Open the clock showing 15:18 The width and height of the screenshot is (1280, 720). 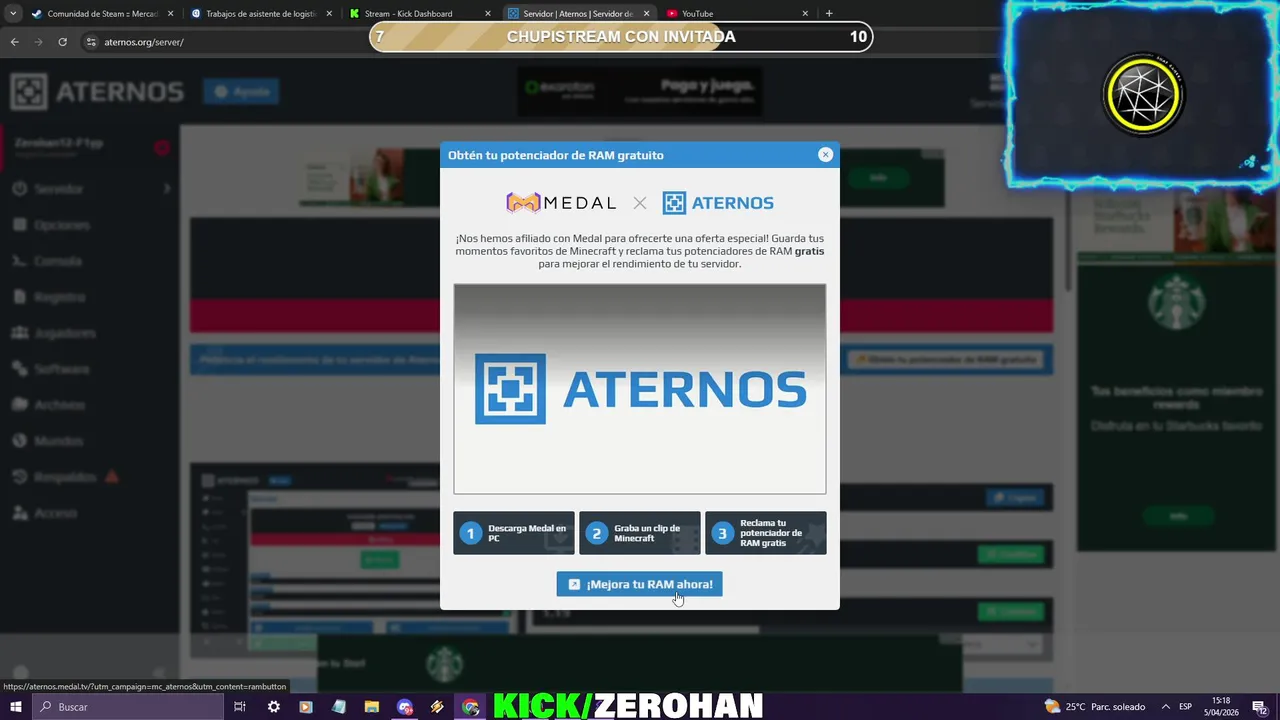coord(1221,707)
